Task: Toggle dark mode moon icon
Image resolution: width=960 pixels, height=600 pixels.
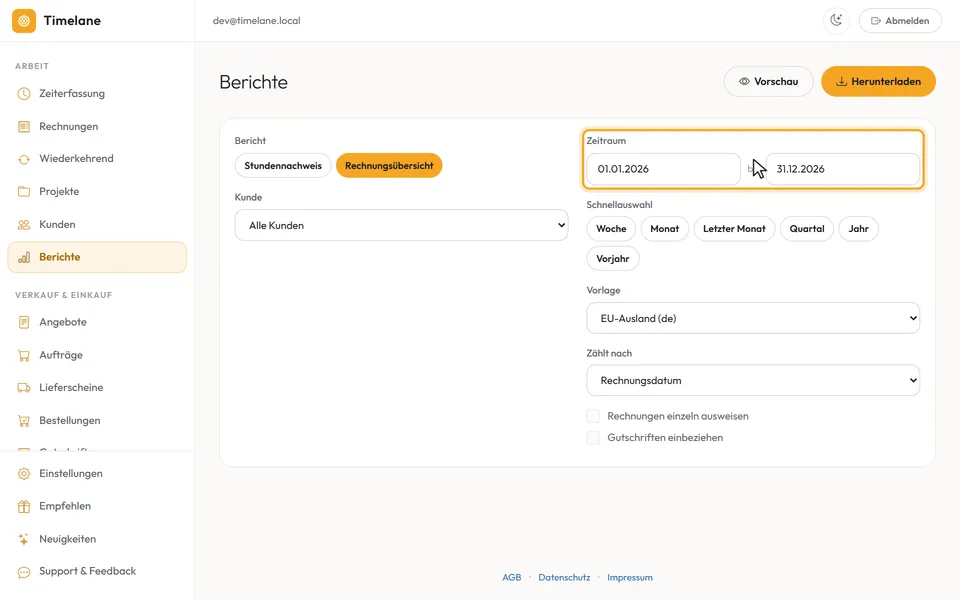Action: coord(836,21)
